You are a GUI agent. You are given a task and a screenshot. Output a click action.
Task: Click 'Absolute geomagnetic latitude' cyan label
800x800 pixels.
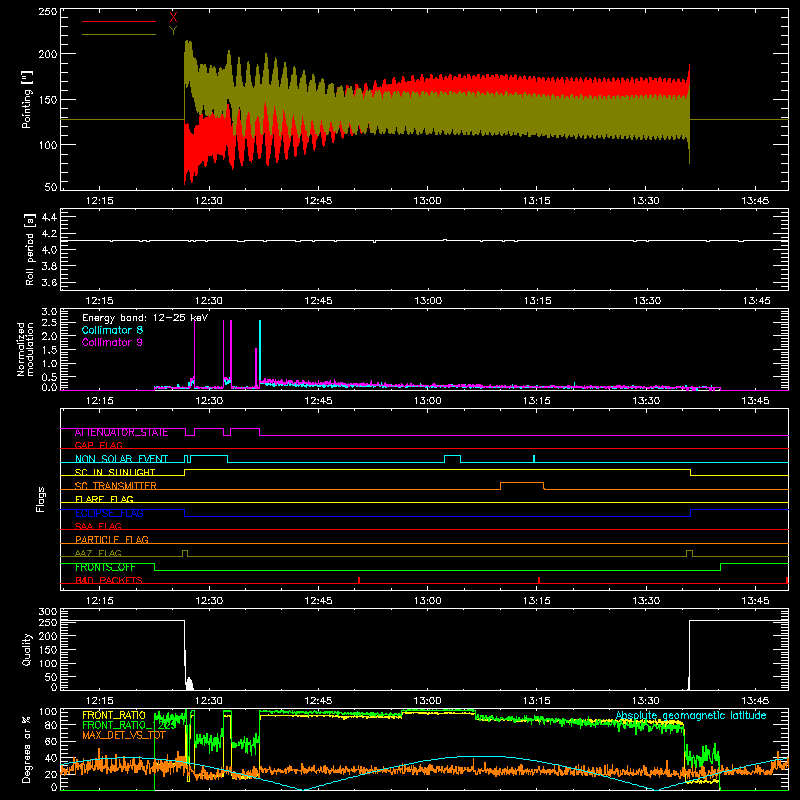point(691,716)
